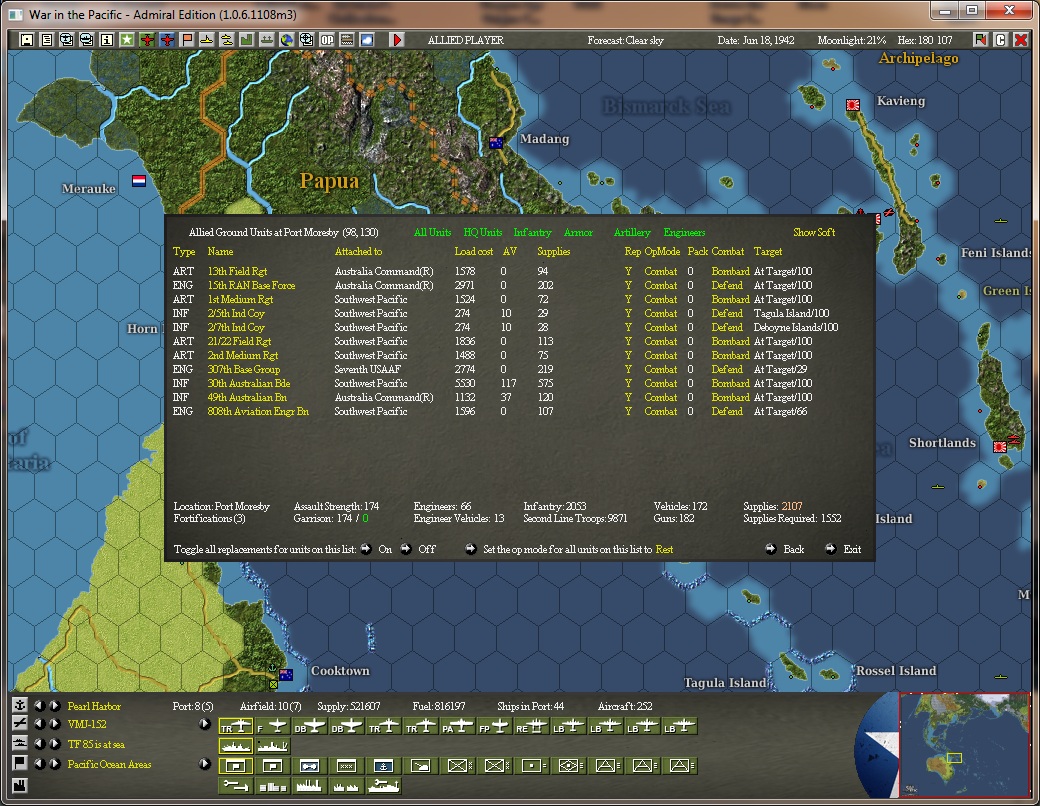Screen dimensions: 1040x806
Task: Click the OP toolbar button
Action: 326,40
